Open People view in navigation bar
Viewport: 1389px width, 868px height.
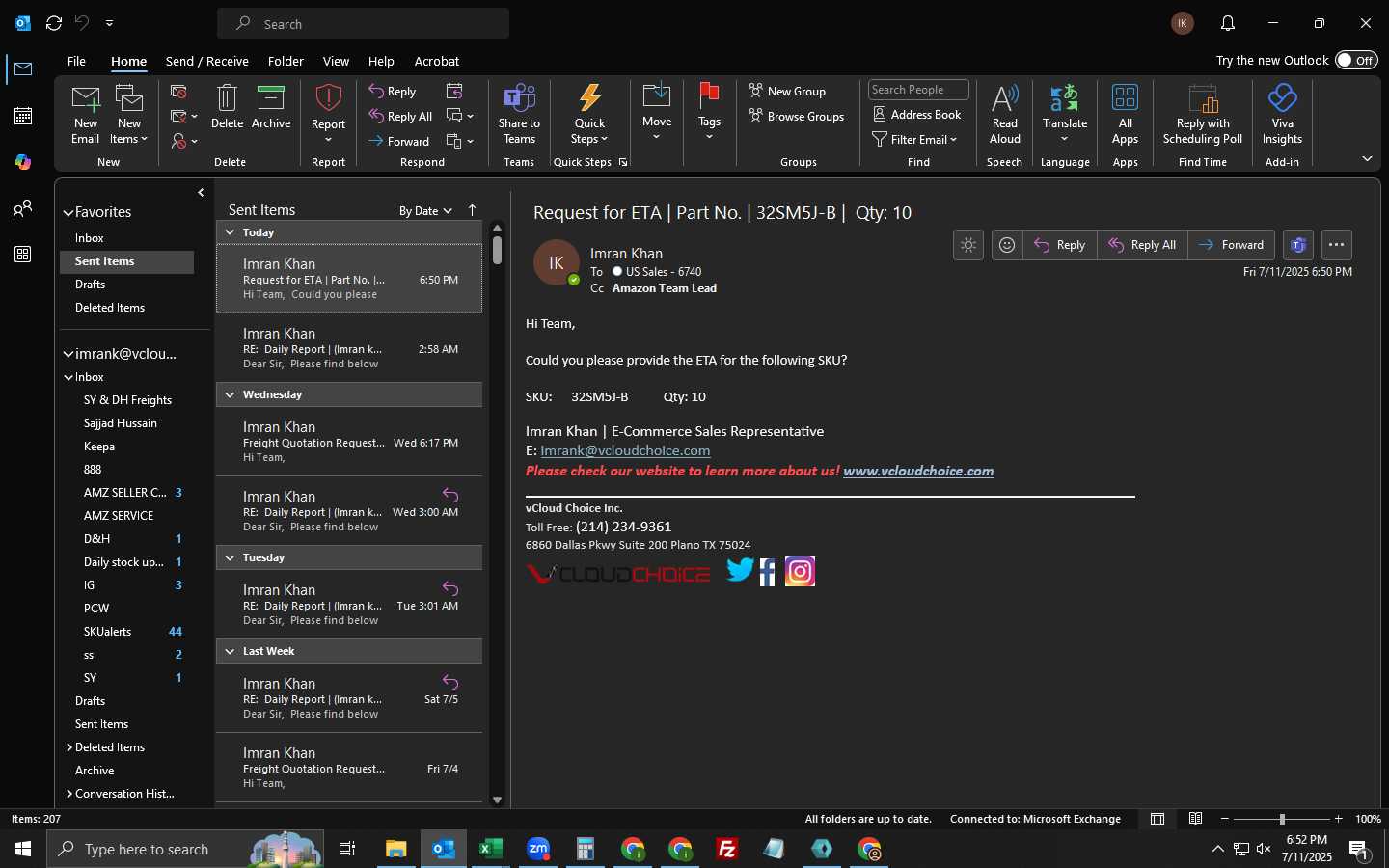tap(23, 208)
